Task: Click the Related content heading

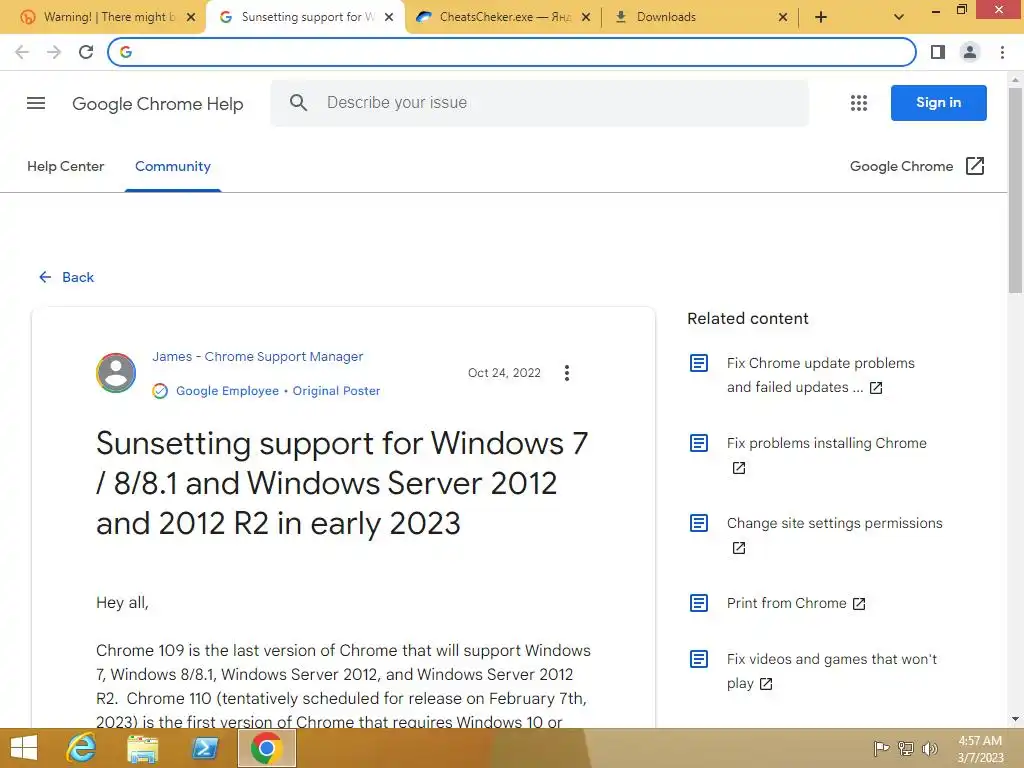Action: pyautogui.click(x=748, y=318)
